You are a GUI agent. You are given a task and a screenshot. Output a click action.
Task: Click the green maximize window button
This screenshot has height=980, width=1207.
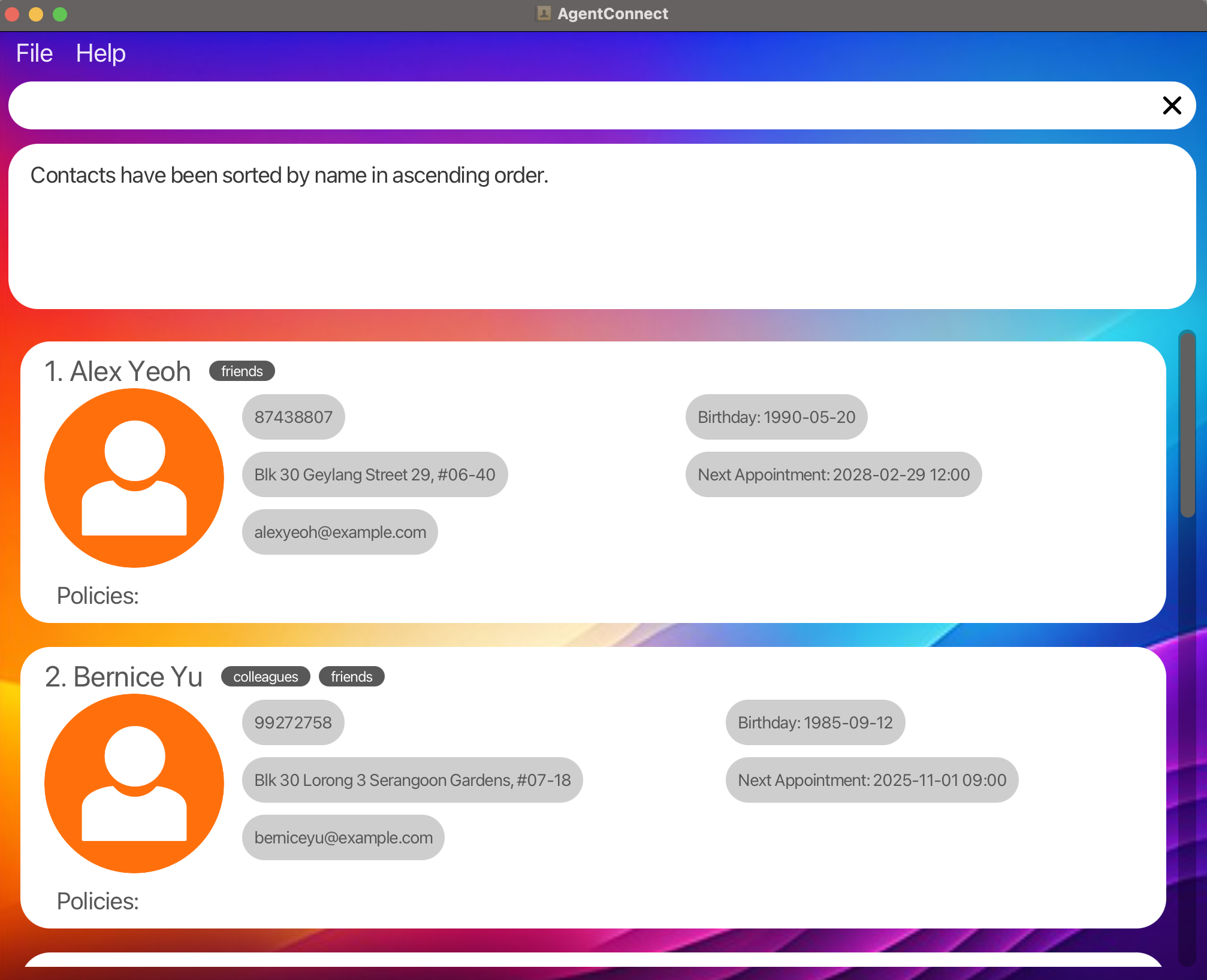pyautogui.click(x=60, y=14)
